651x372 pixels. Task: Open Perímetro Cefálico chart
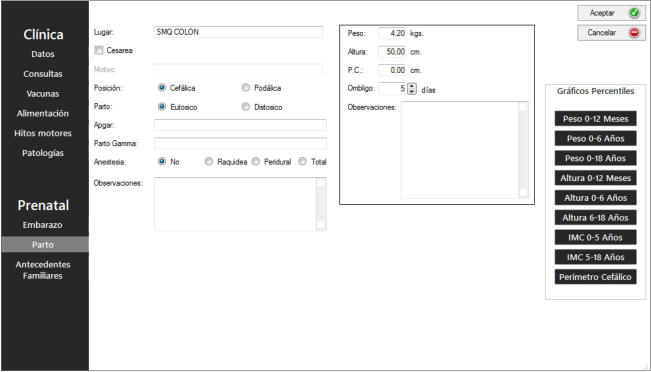click(595, 277)
